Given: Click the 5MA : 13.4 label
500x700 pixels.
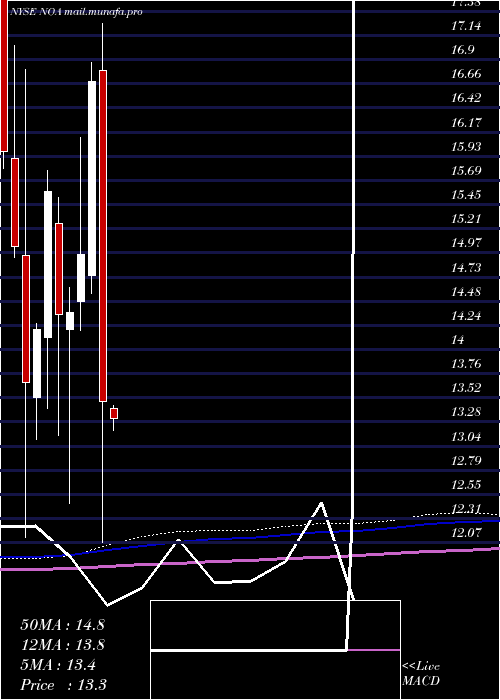Looking at the screenshot, I should [58, 665].
